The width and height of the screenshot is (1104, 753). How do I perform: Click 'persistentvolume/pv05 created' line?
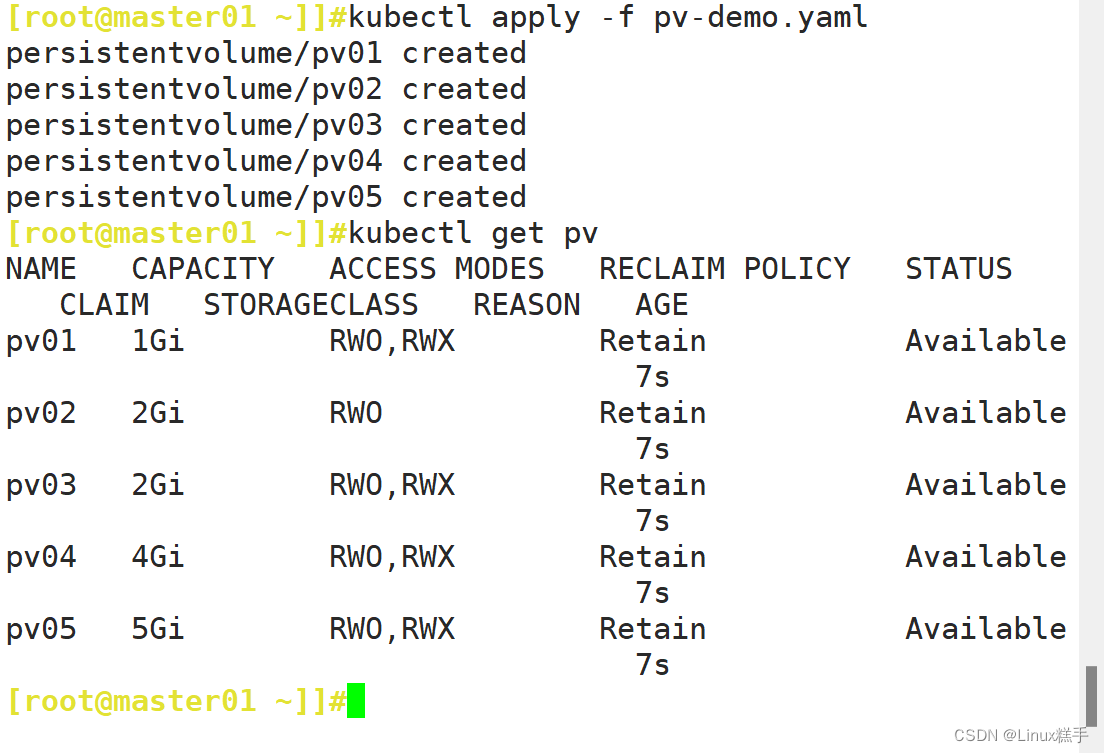click(x=266, y=197)
